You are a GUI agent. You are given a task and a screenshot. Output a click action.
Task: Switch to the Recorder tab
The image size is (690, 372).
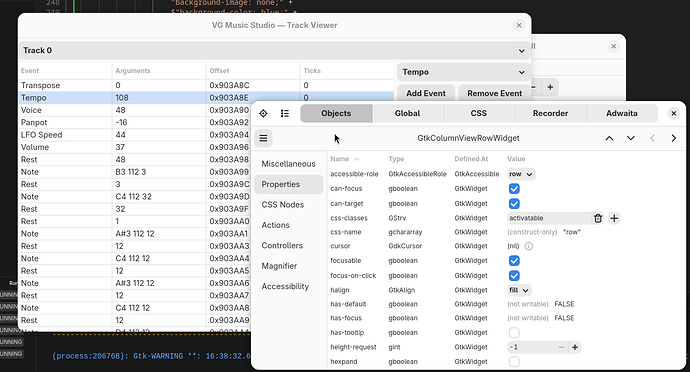[x=550, y=114]
